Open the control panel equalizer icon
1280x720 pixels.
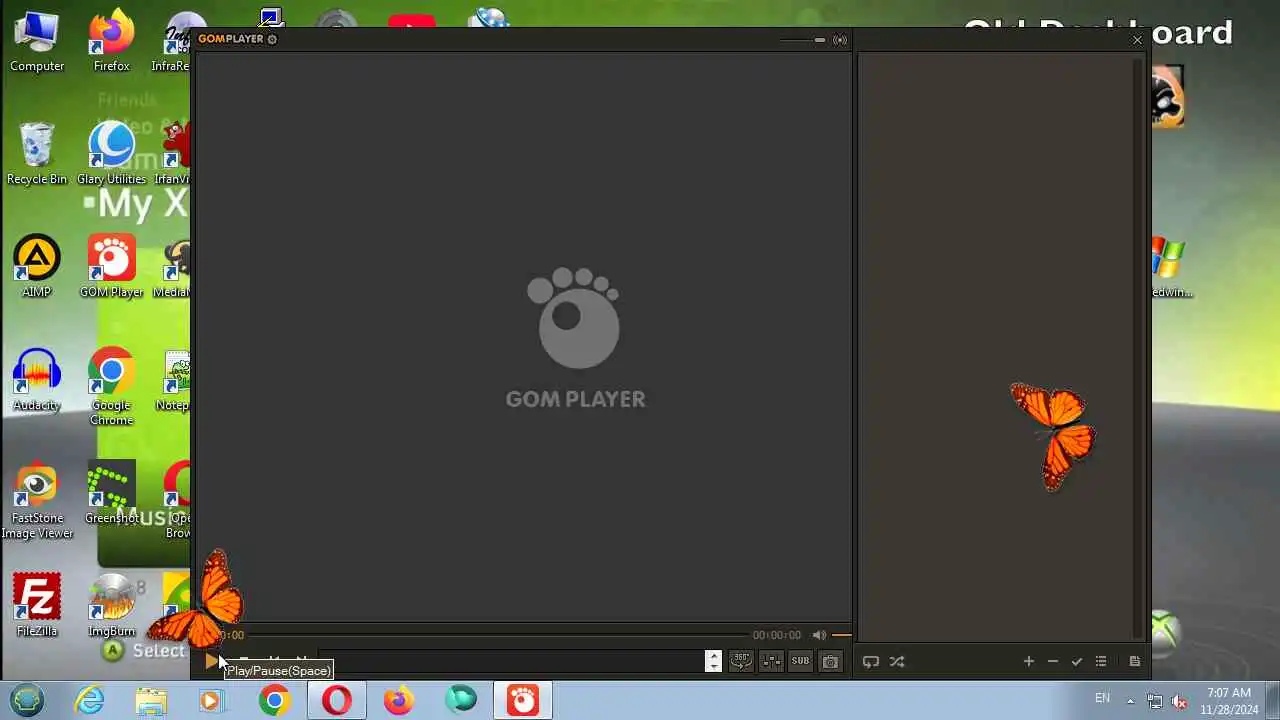(x=771, y=661)
